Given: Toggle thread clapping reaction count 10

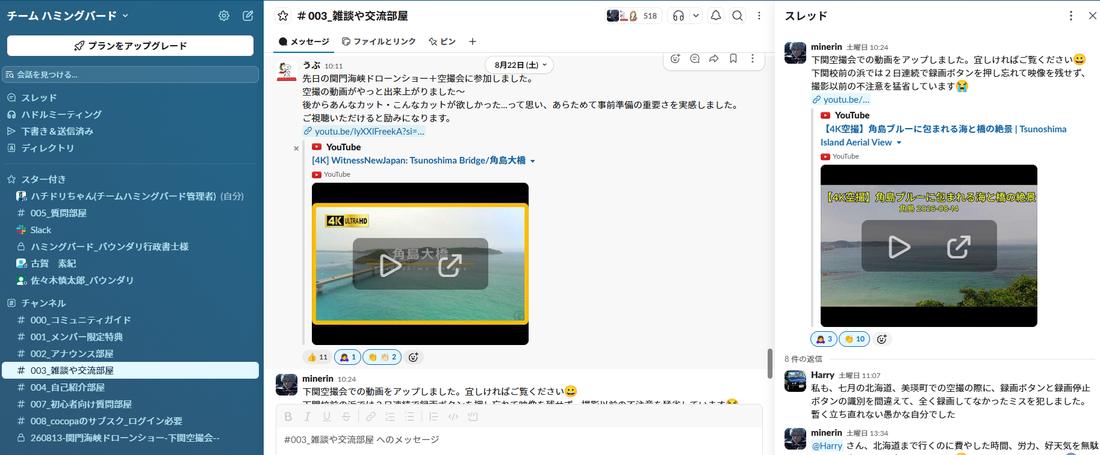Looking at the screenshot, I should coord(854,339).
